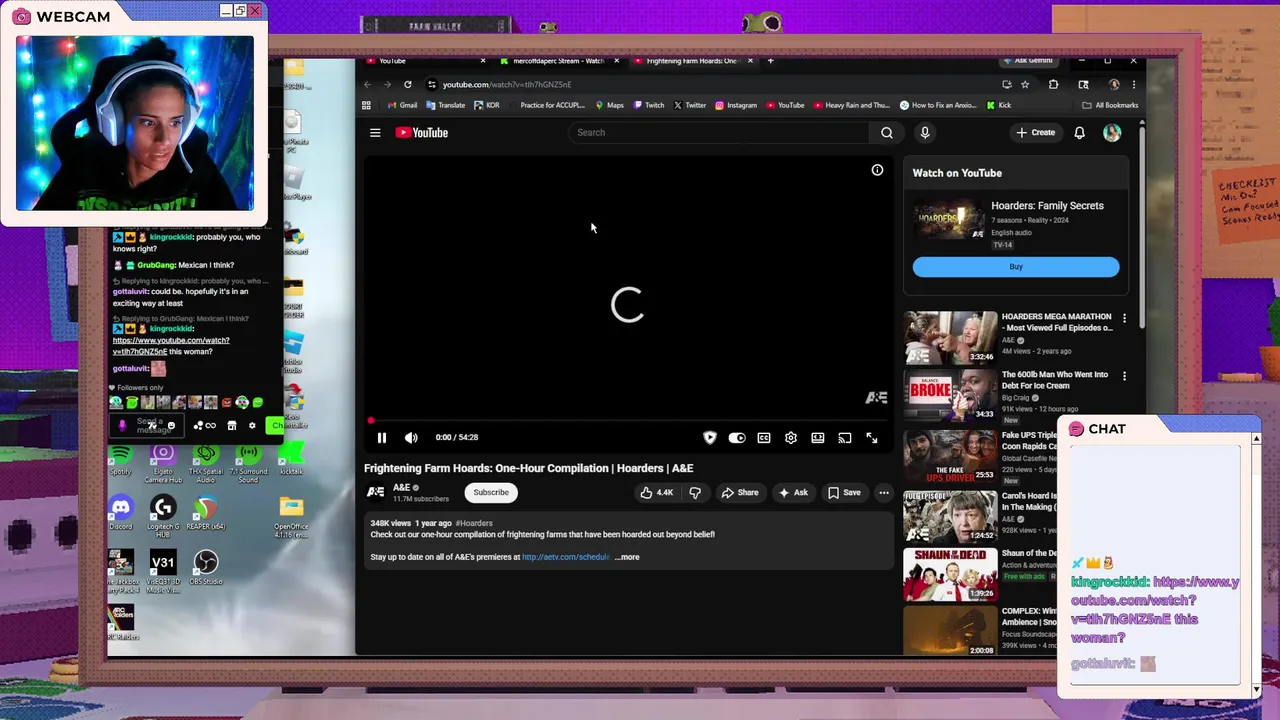
Task: Cast the video with Play on TV
Action: (845, 437)
